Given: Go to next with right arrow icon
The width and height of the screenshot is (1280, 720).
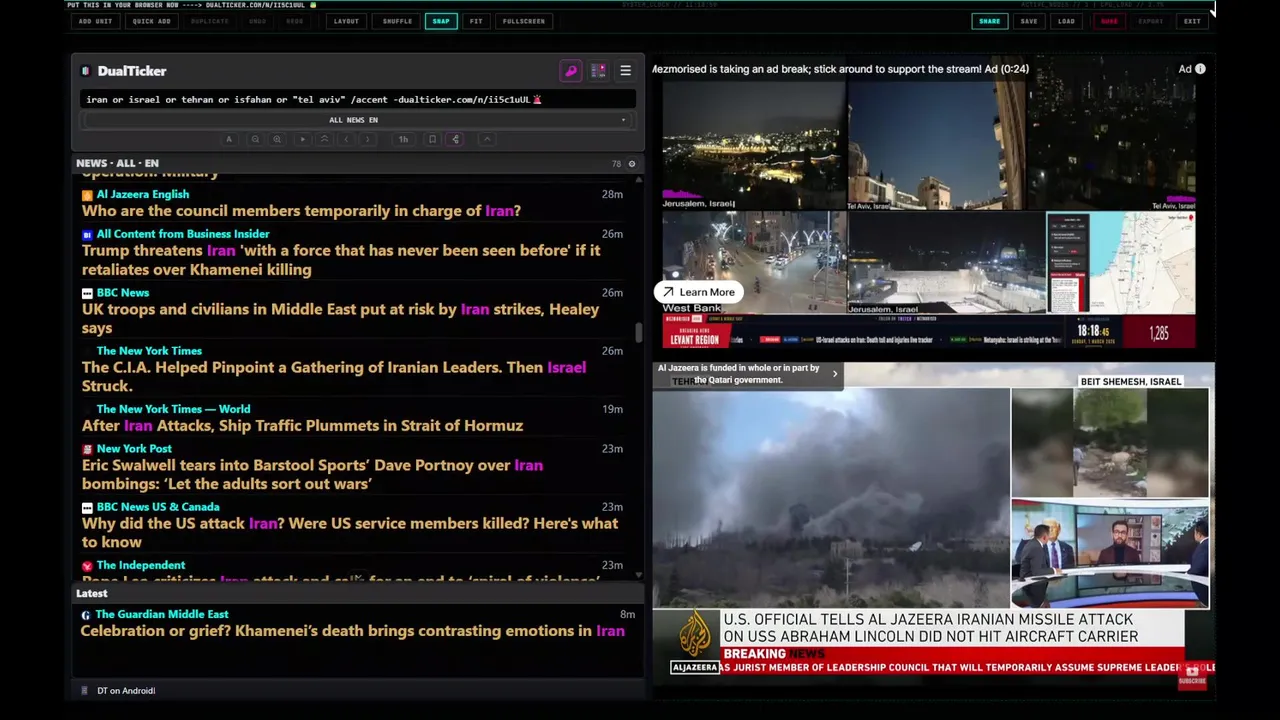Looking at the screenshot, I should point(368,139).
